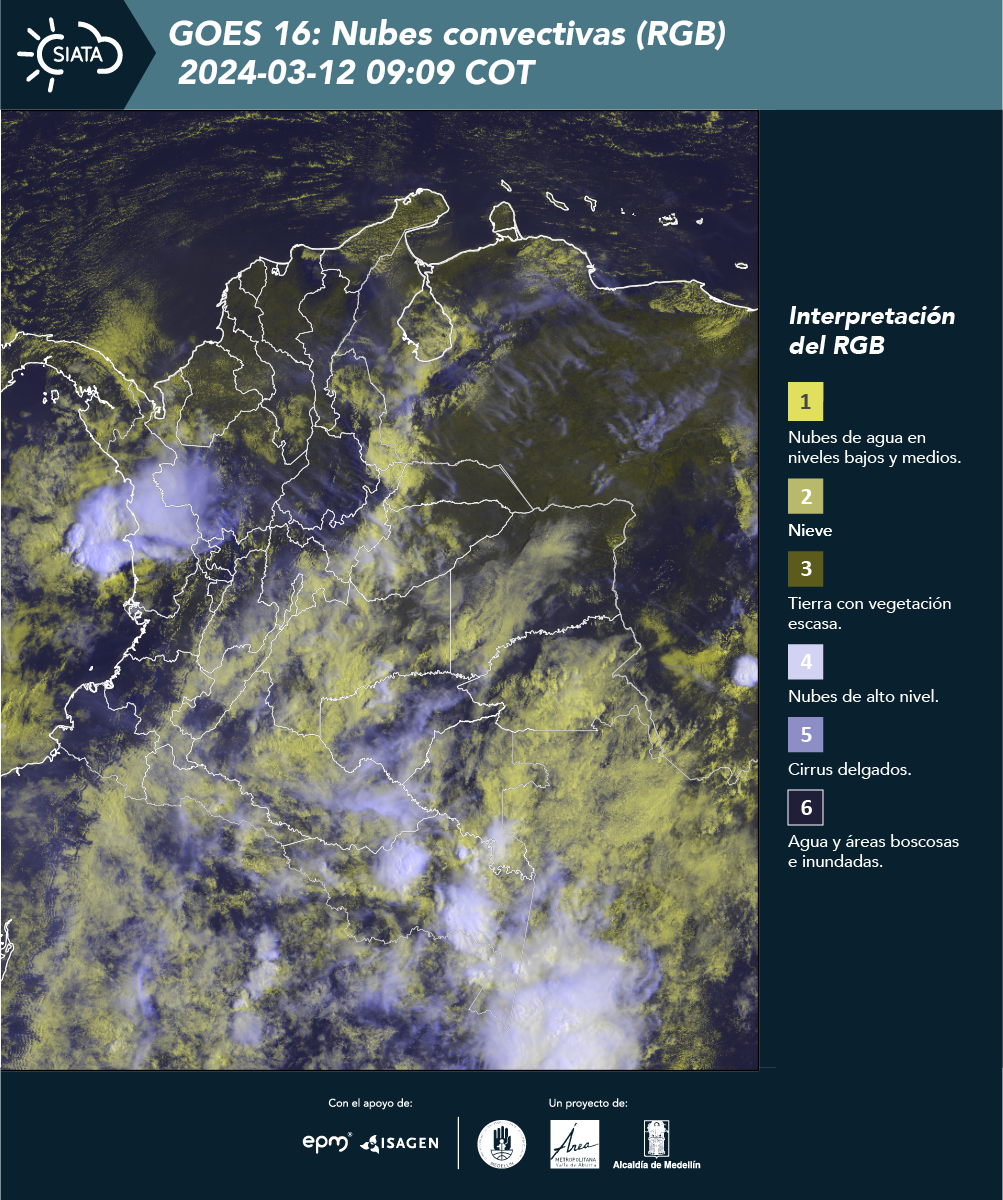
Task: Click the Nubes de agua en niveles bajos label
Action: (874, 448)
